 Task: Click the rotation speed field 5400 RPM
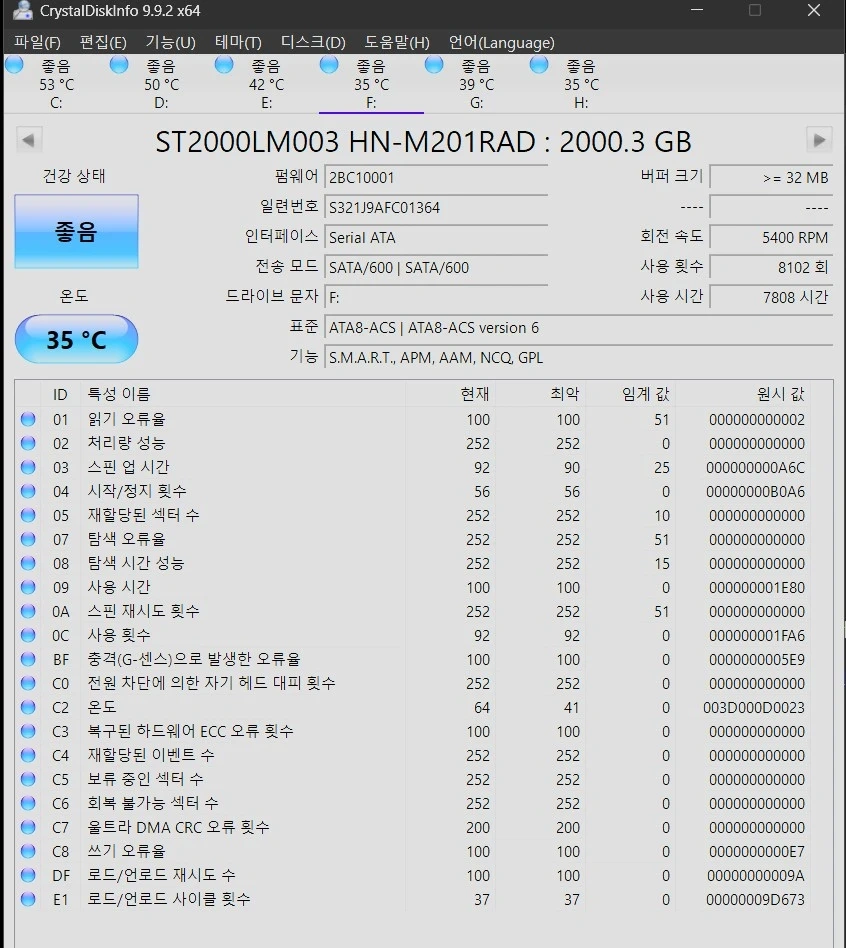(771, 238)
